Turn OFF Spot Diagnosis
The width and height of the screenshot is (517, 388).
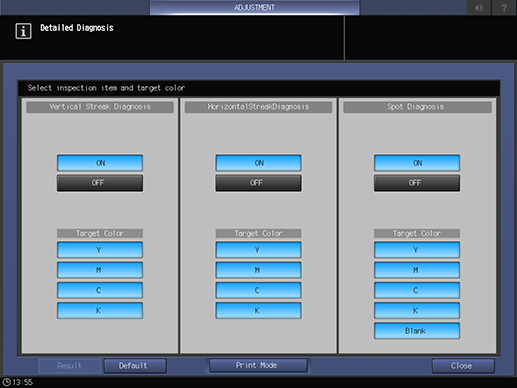[x=417, y=183]
